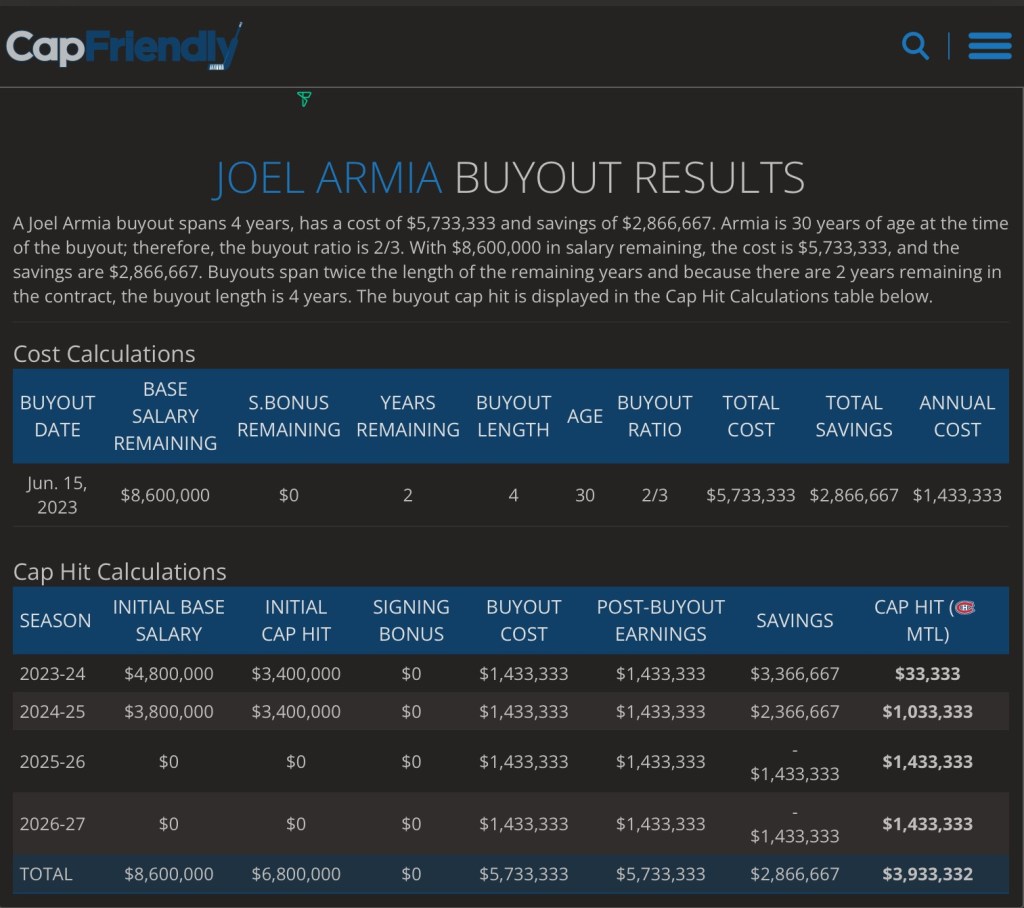Click the ANNUAL COST column header

(957, 416)
